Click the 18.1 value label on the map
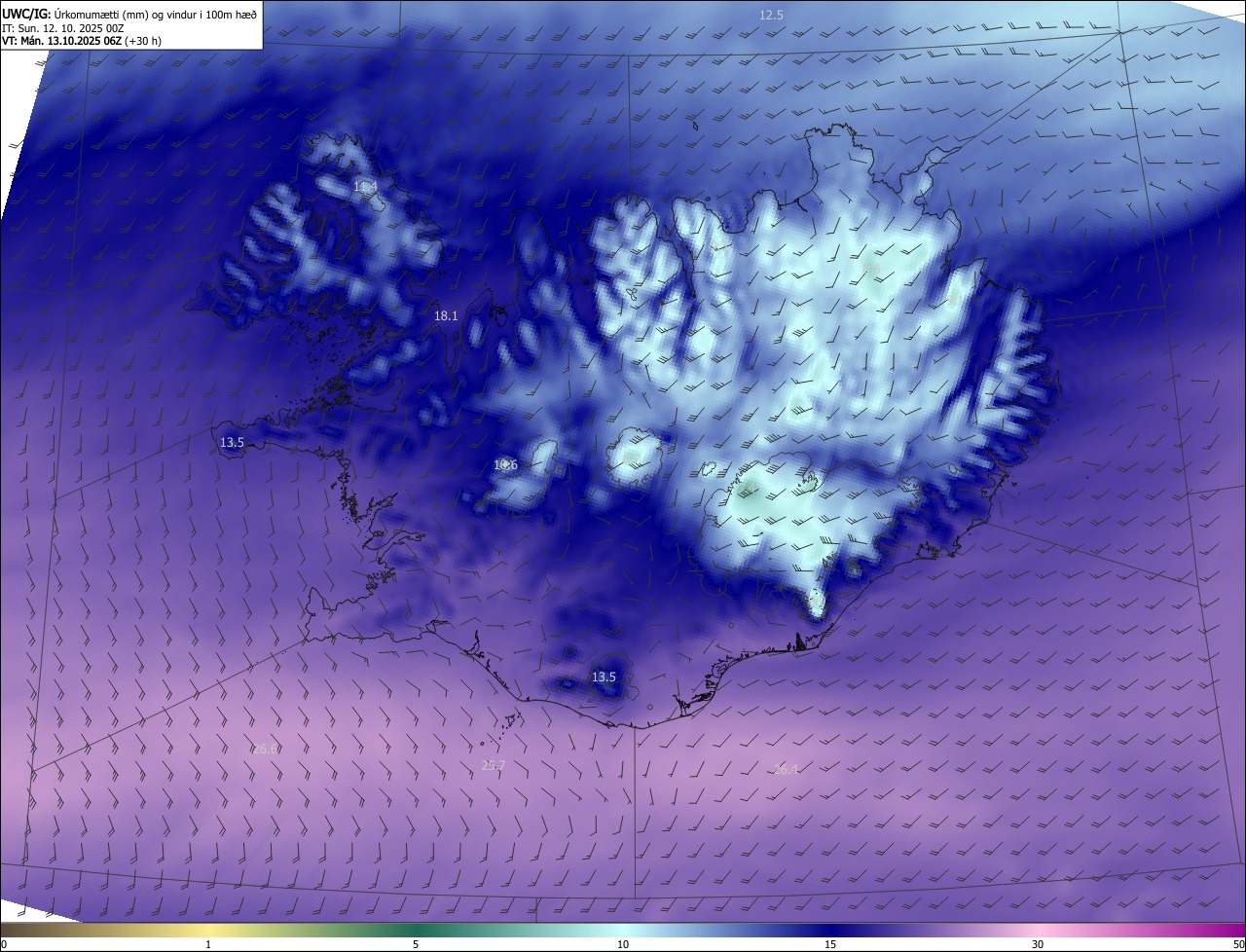The image size is (1246, 952). [x=446, y=316]
